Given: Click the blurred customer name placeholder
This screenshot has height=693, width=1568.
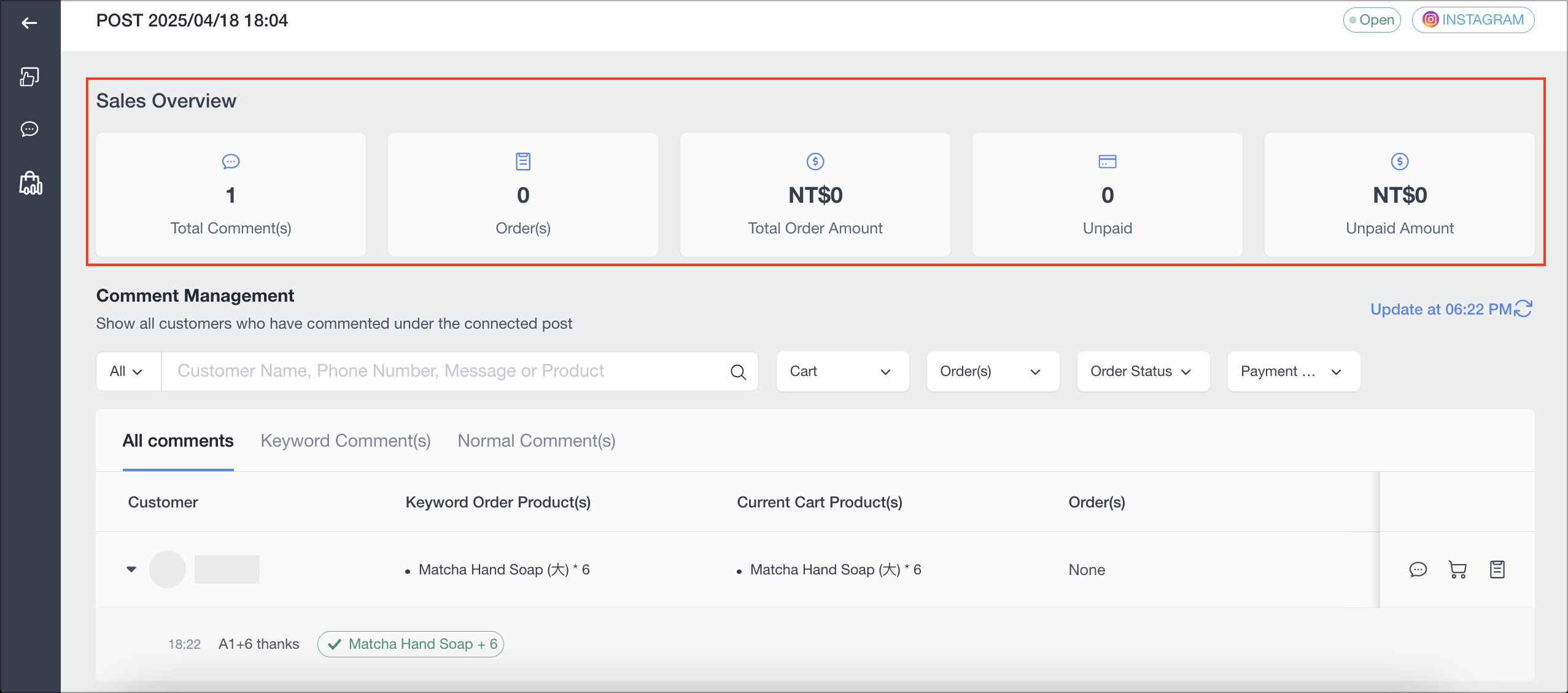Looking at the screenshot, I should [227, 570].
